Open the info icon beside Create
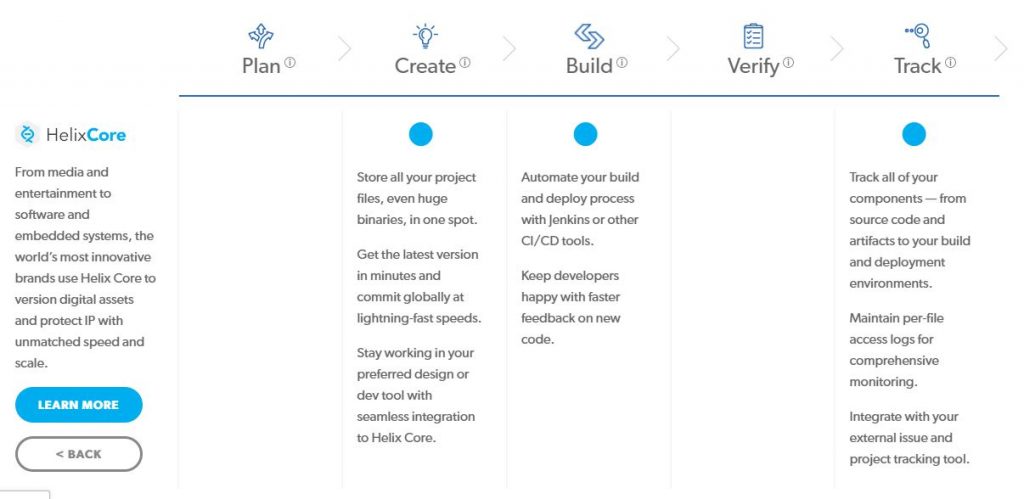1024x499 pixels. point(464,62)
